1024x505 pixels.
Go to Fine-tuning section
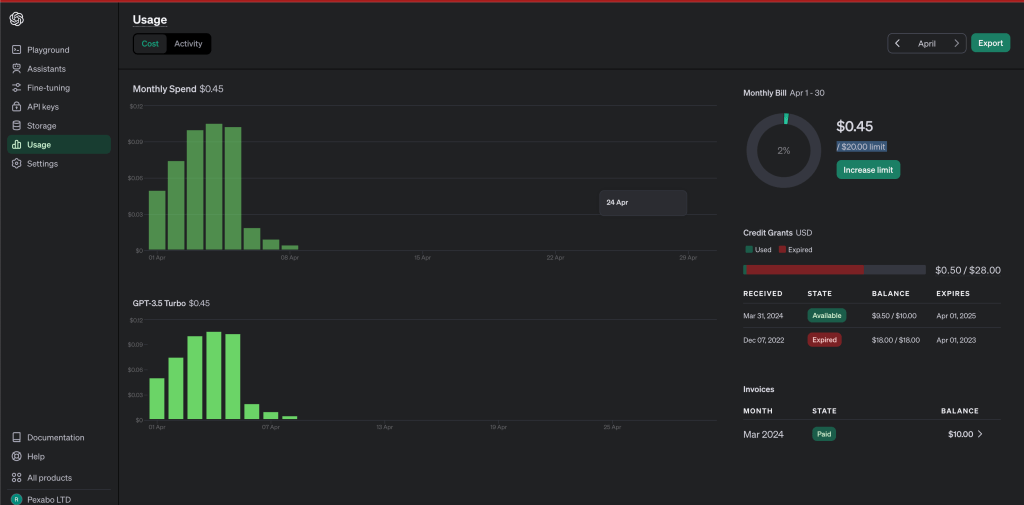coord(59,88)
